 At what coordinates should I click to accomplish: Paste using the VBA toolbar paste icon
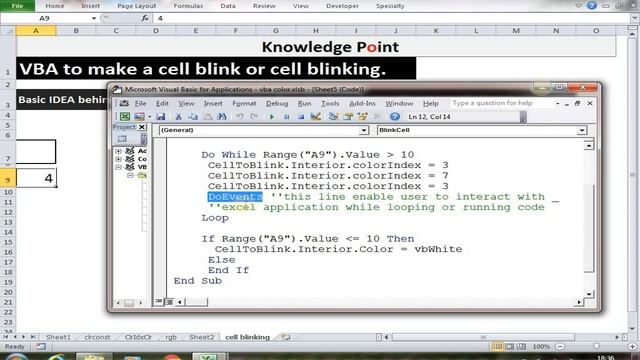coord(207,117)
